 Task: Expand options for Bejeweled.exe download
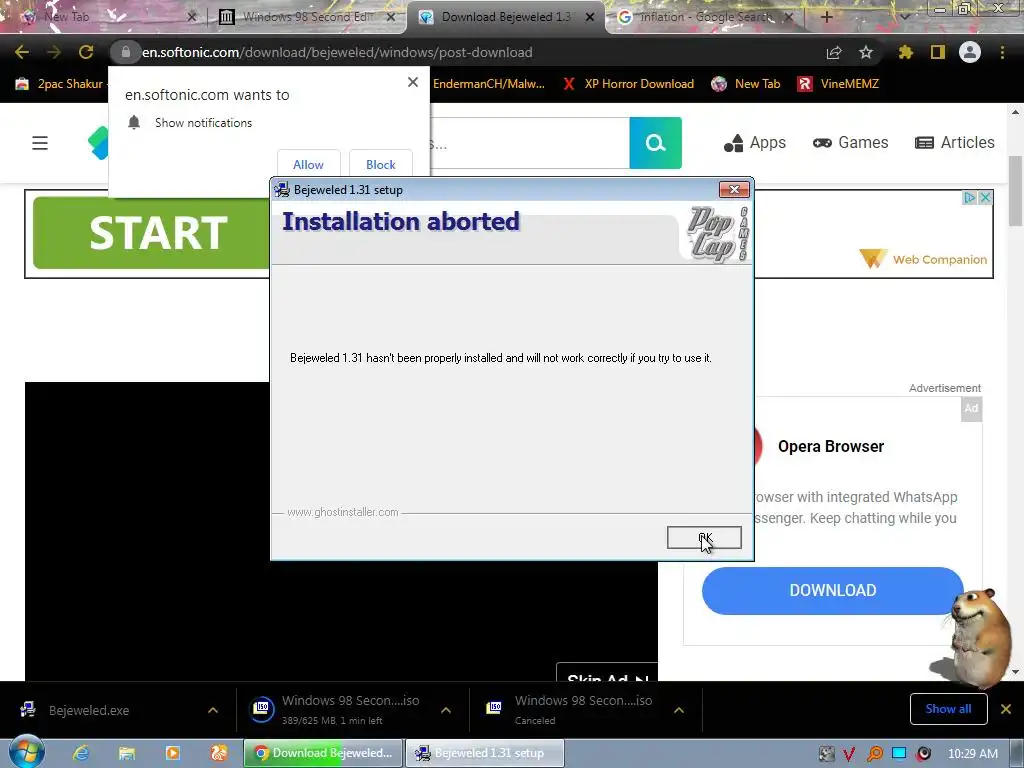(x=213, y=710)
